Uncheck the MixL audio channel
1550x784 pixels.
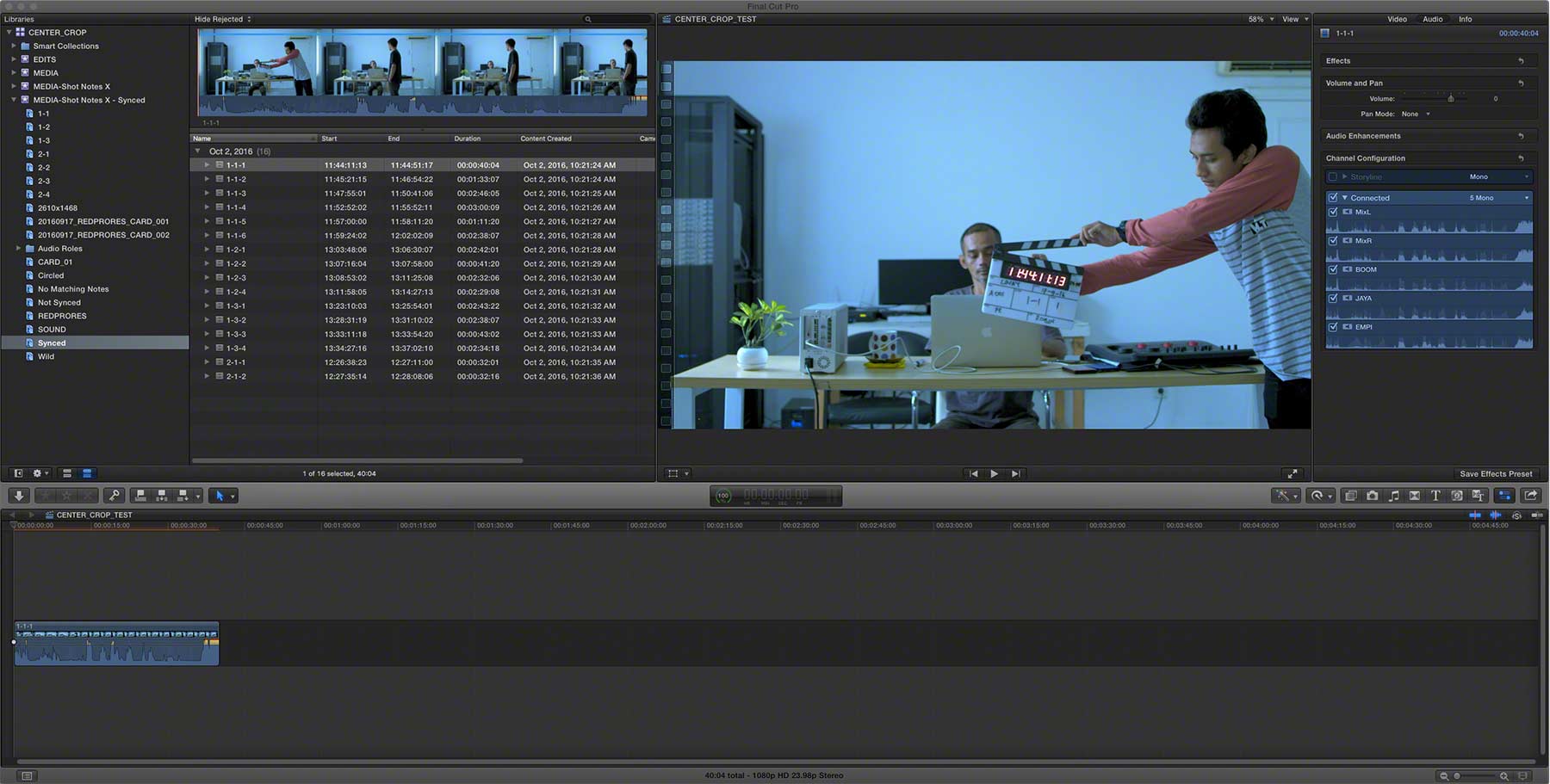[x=1333, y=212]
